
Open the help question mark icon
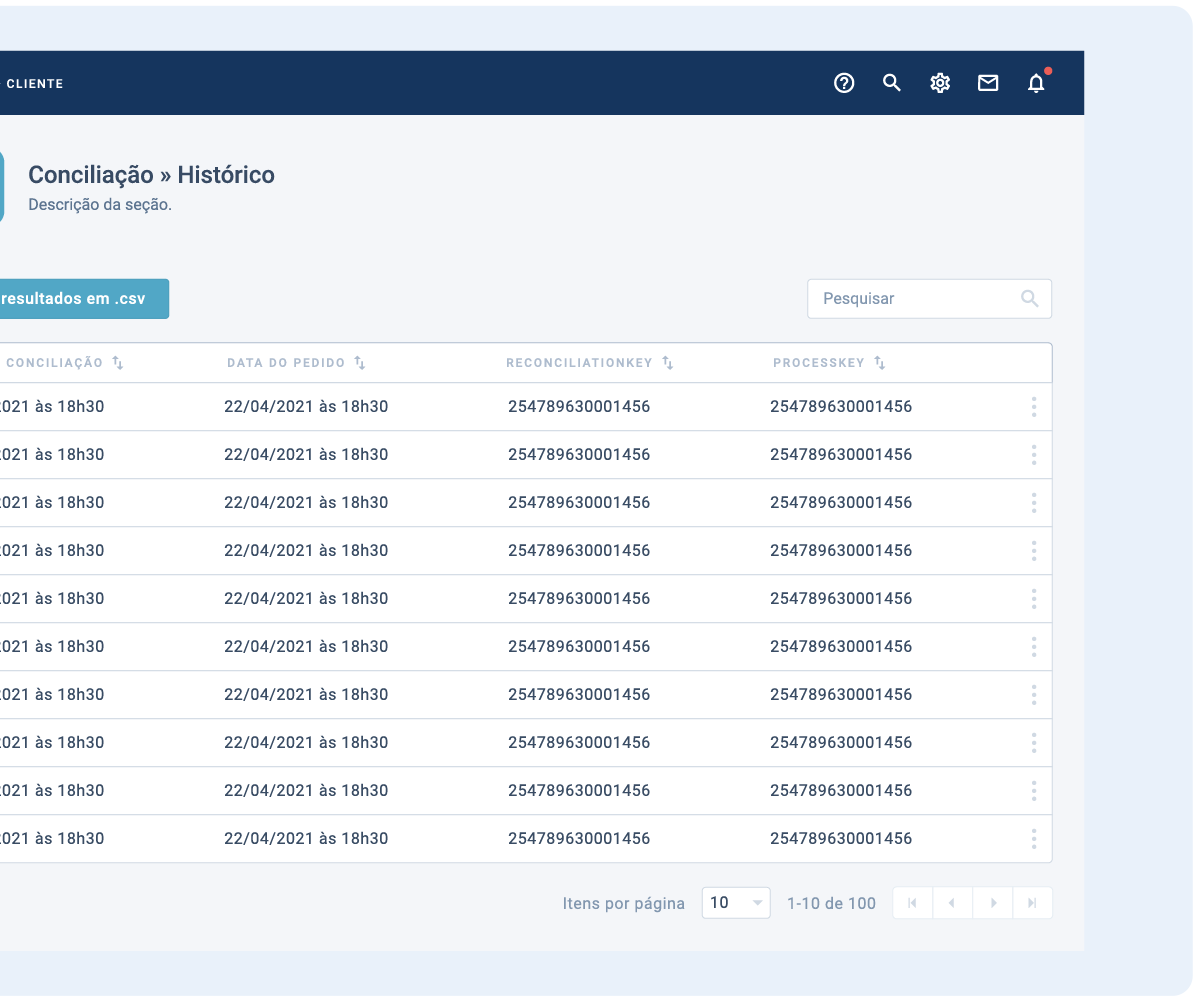(844, 83)
